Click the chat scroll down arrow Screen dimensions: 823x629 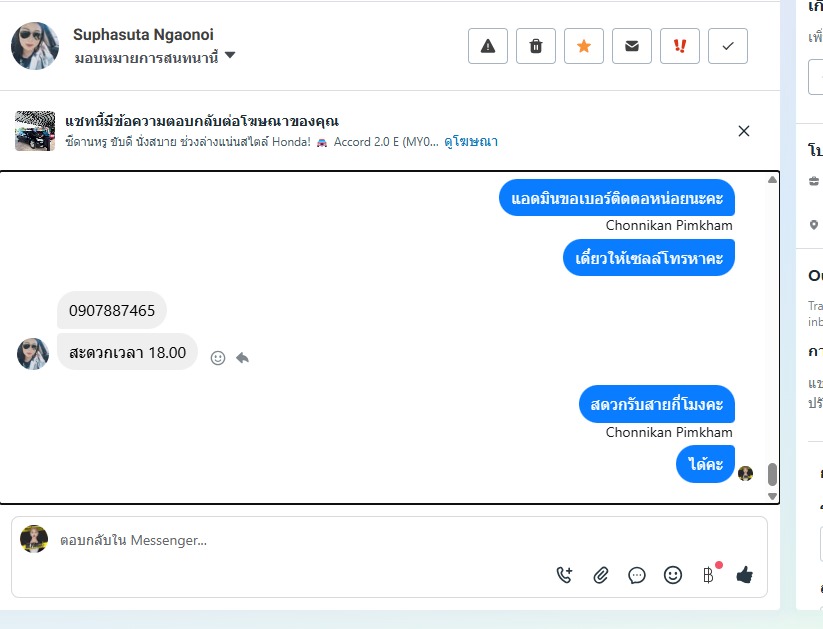point(772,496)
